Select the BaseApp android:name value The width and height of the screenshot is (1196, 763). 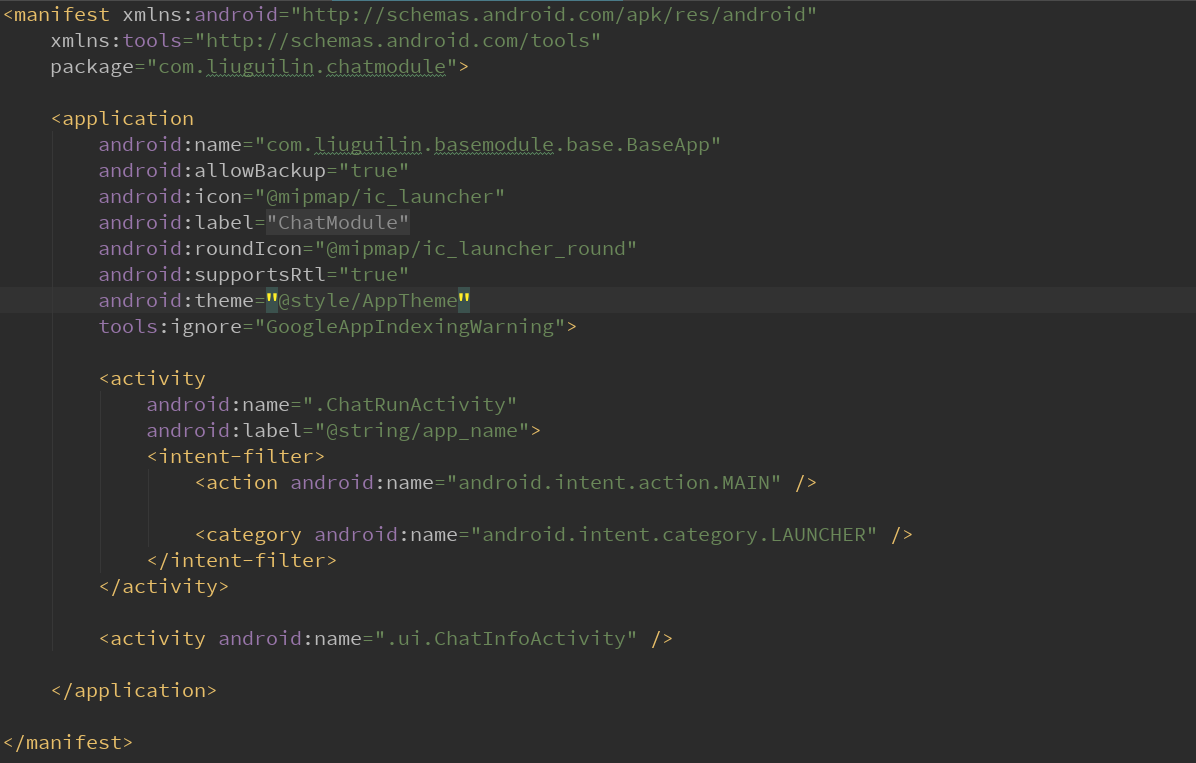488,145
